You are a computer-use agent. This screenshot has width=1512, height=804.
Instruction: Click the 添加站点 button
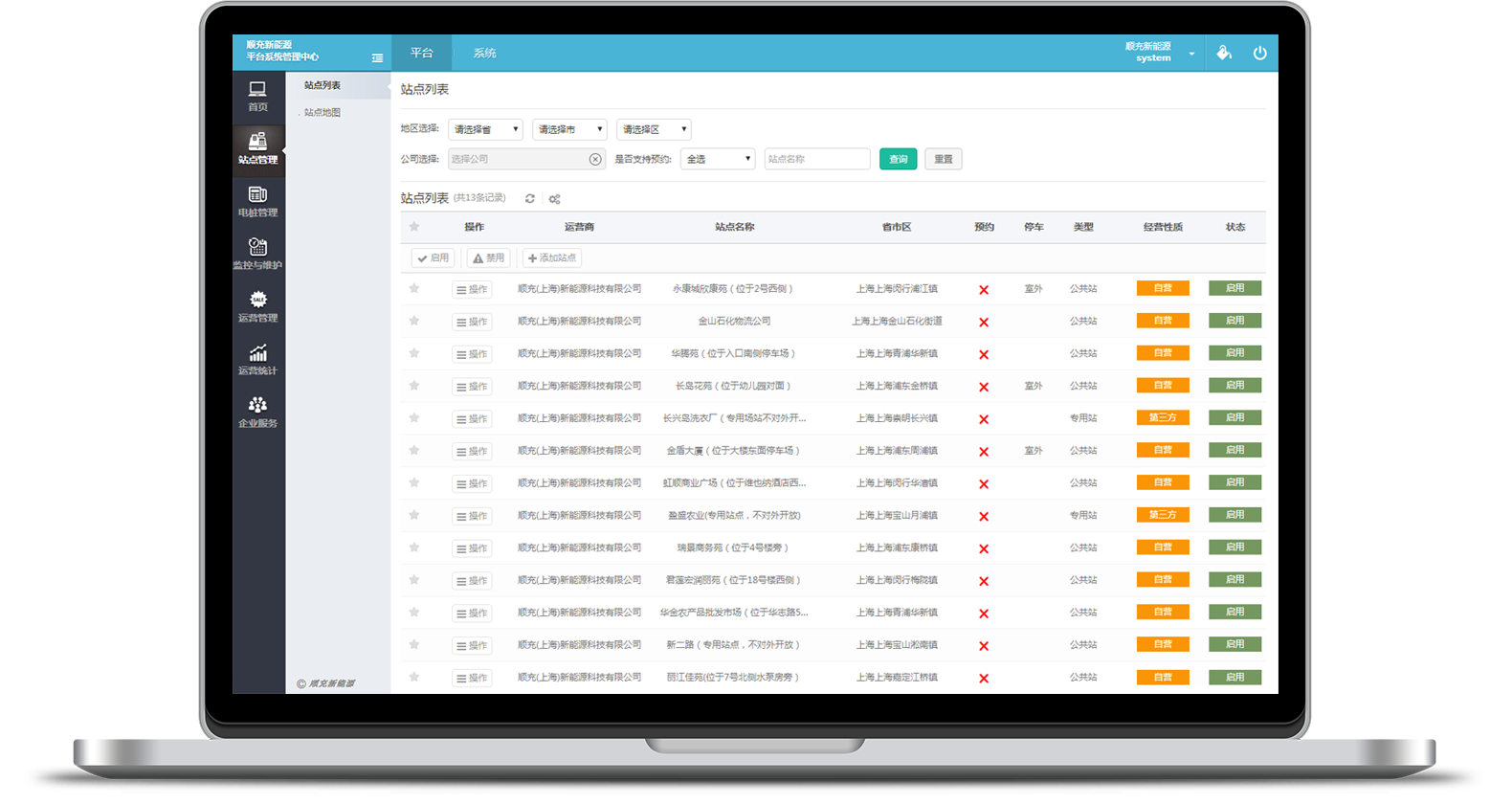click(x=552, y=258)
